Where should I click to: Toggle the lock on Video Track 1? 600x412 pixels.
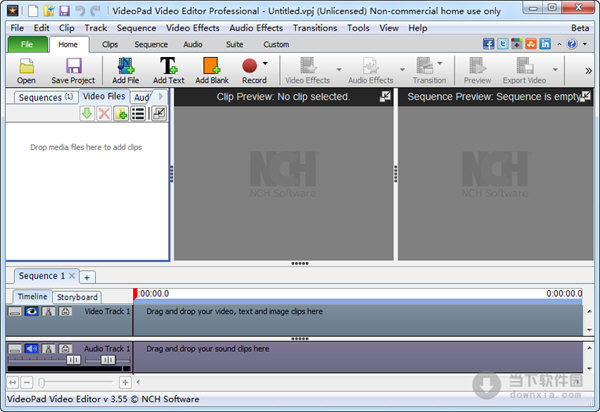[65, 311]
